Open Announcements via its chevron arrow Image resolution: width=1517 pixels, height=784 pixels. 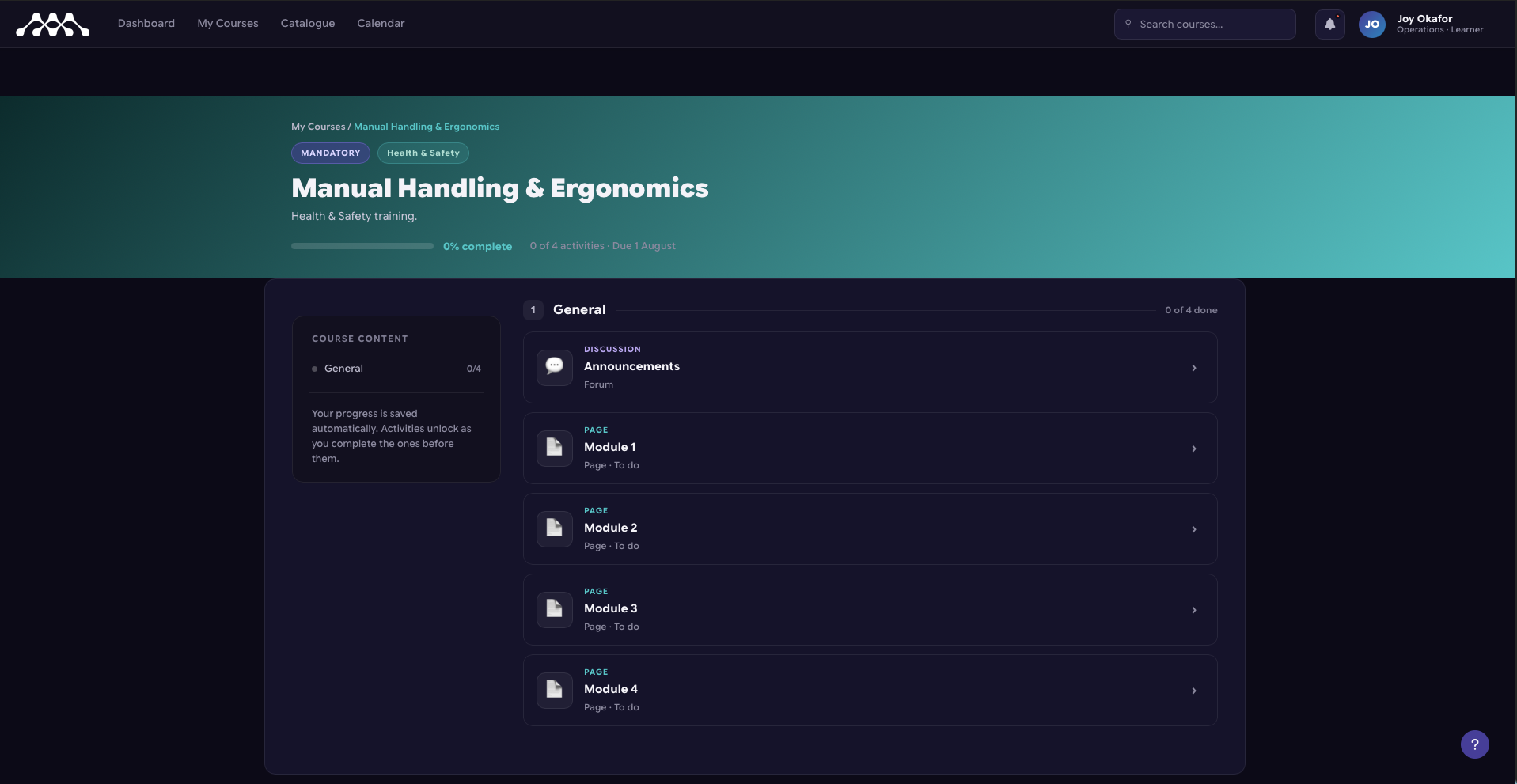[x=1194, y=368]
